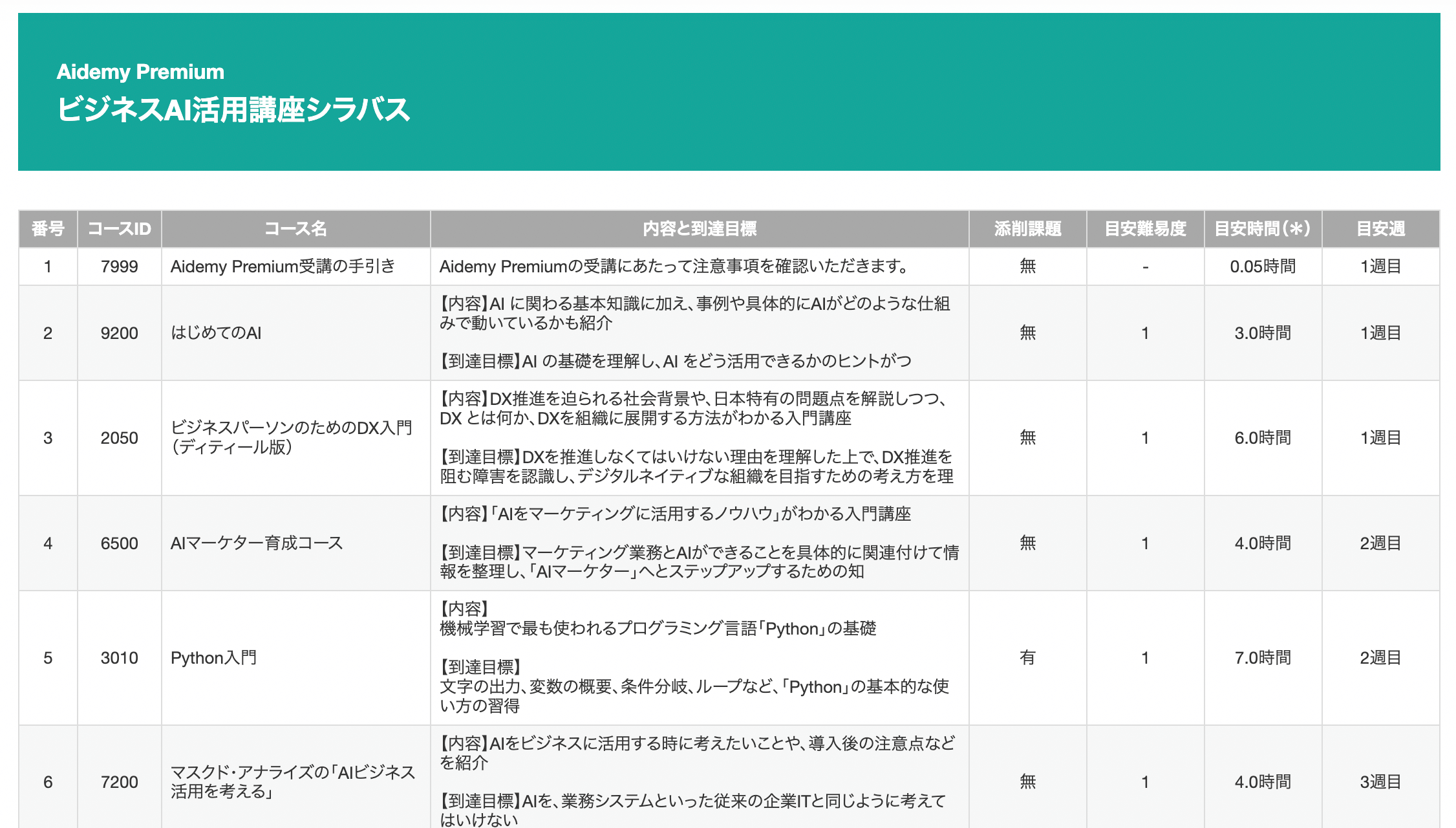This screenshot has width=1456, height=828.
Task: Click the コース名 column header
Action: pyautogui.click(x=296, y=229)
